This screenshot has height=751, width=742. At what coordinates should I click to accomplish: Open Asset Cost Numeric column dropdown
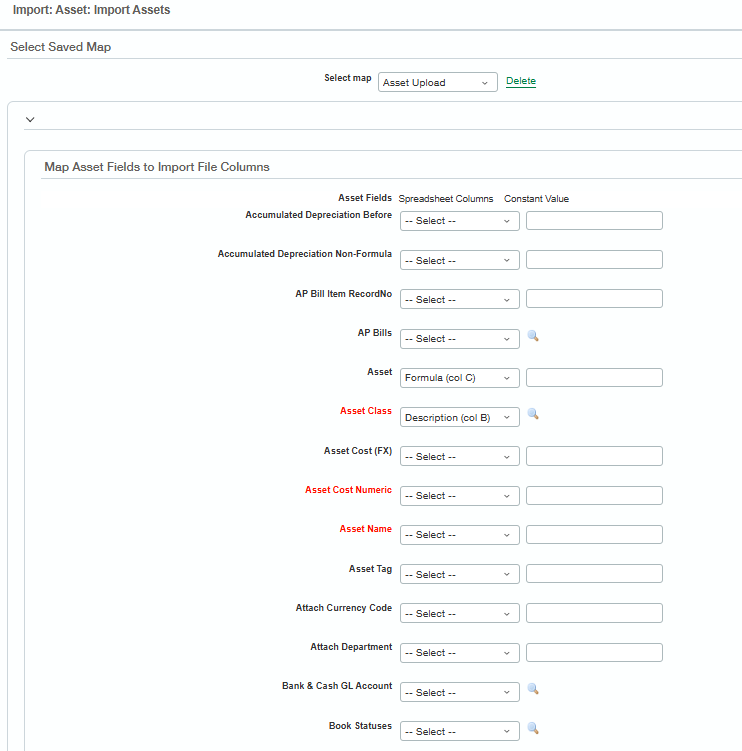pos(459,496)
